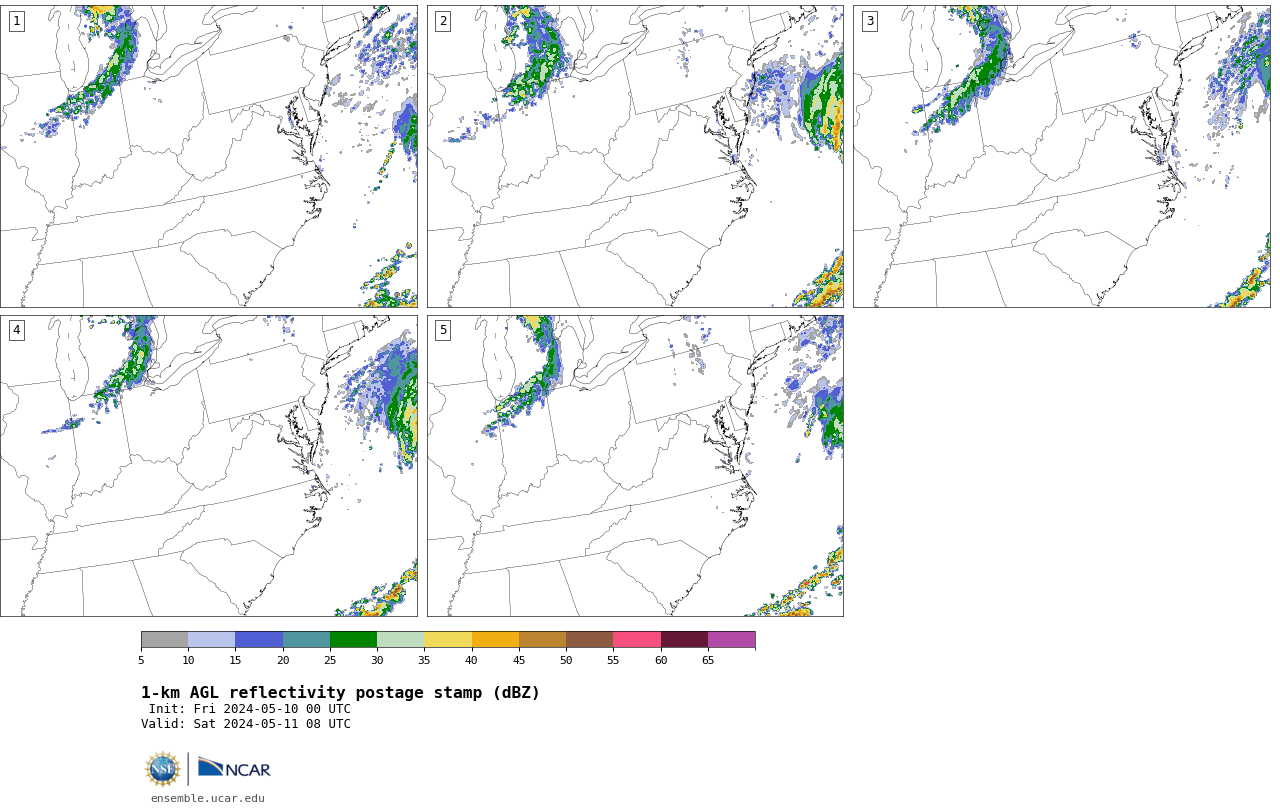
Task: Click the colorbar tick label 50
Action: 566,660
